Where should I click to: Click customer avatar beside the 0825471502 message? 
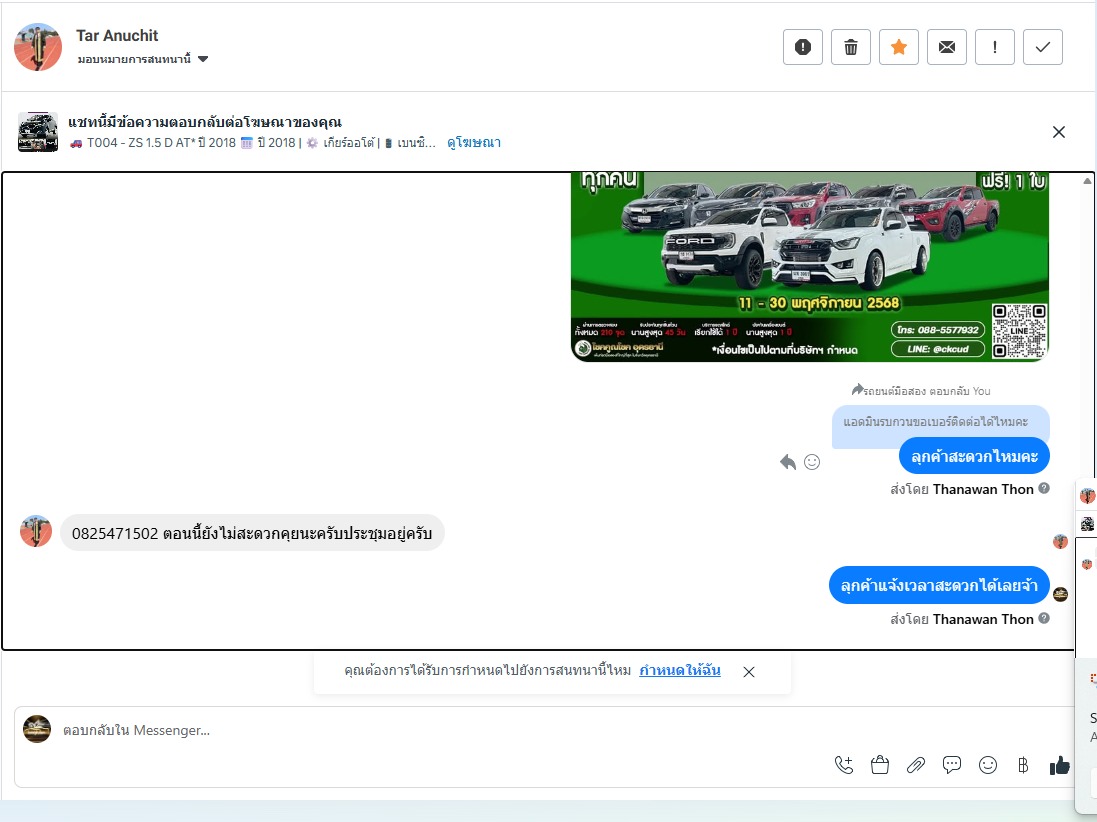tap(36, 532)
